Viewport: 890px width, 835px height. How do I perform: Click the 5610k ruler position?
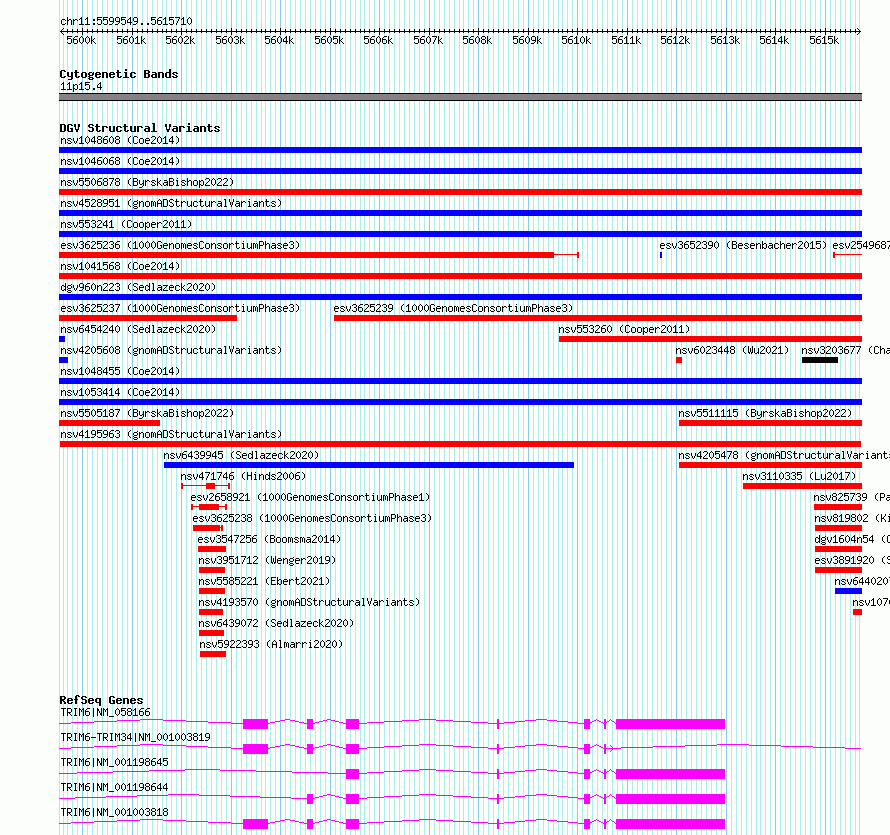(576, 40)
